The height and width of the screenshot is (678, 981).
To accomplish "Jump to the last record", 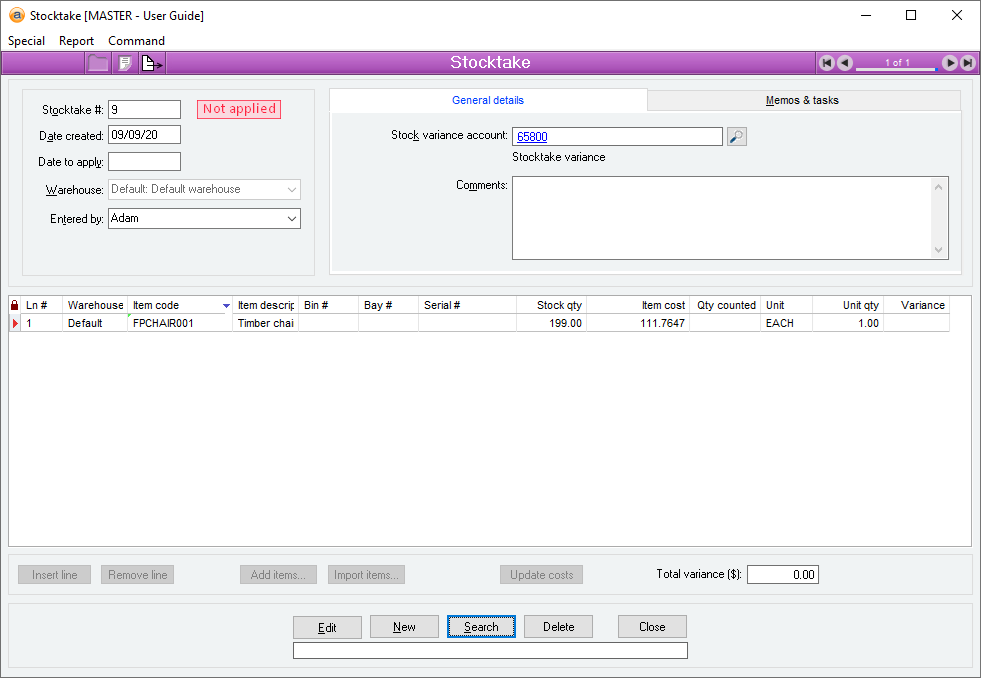I will pyautogui.click(x=968, y=63).
